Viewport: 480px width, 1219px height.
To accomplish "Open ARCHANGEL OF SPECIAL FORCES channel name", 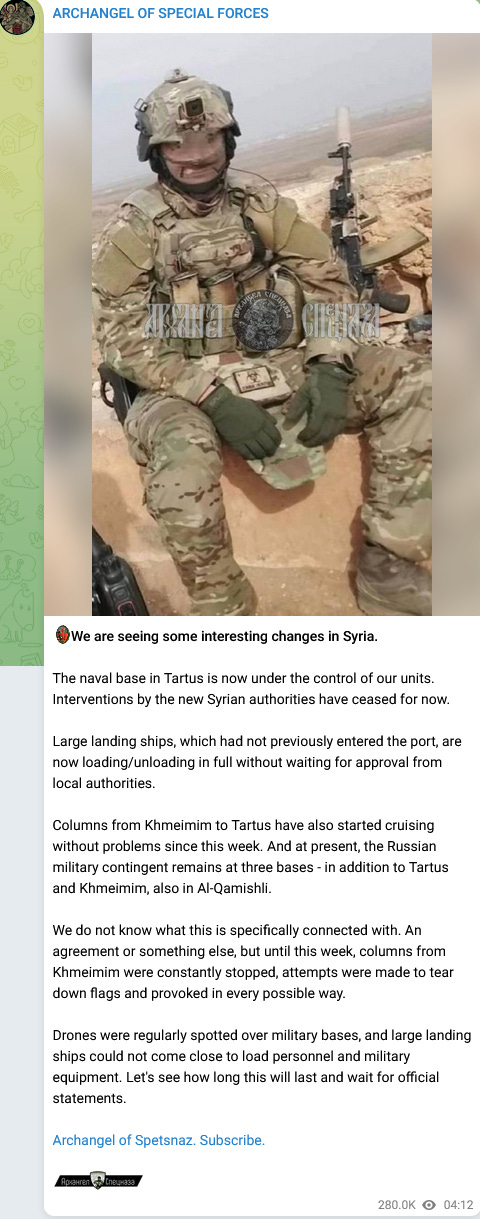I will pos(160,13).
